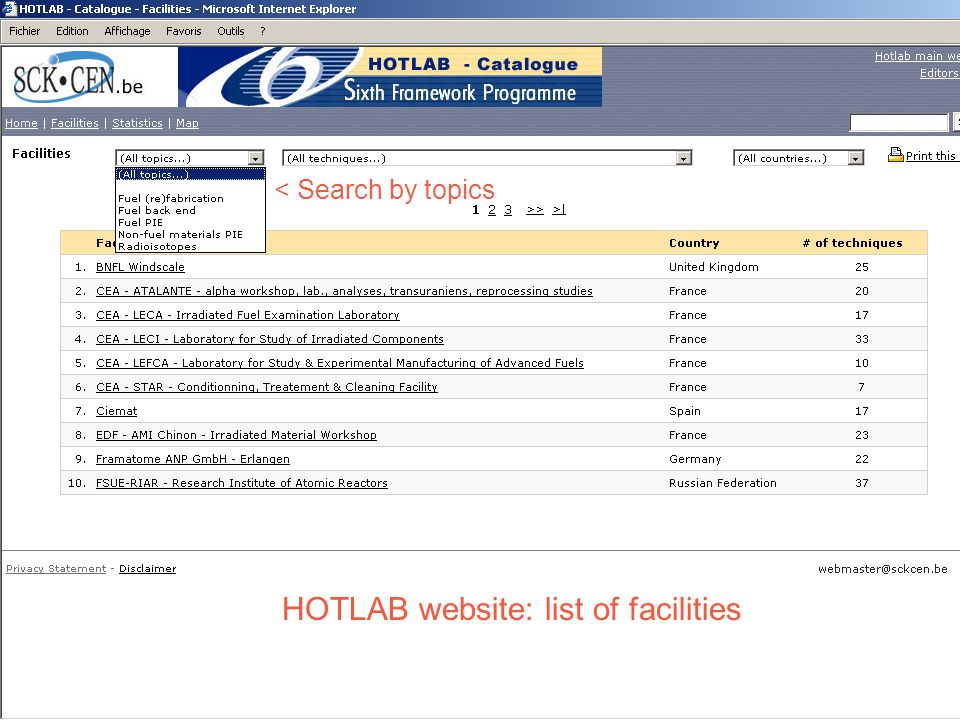
Task: Open the Facilities navigation link
Action: tap(75, 123)
